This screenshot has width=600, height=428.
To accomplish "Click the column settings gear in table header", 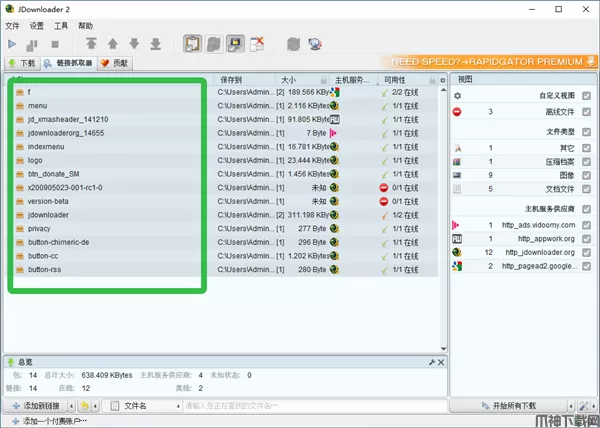I will 443,80.
